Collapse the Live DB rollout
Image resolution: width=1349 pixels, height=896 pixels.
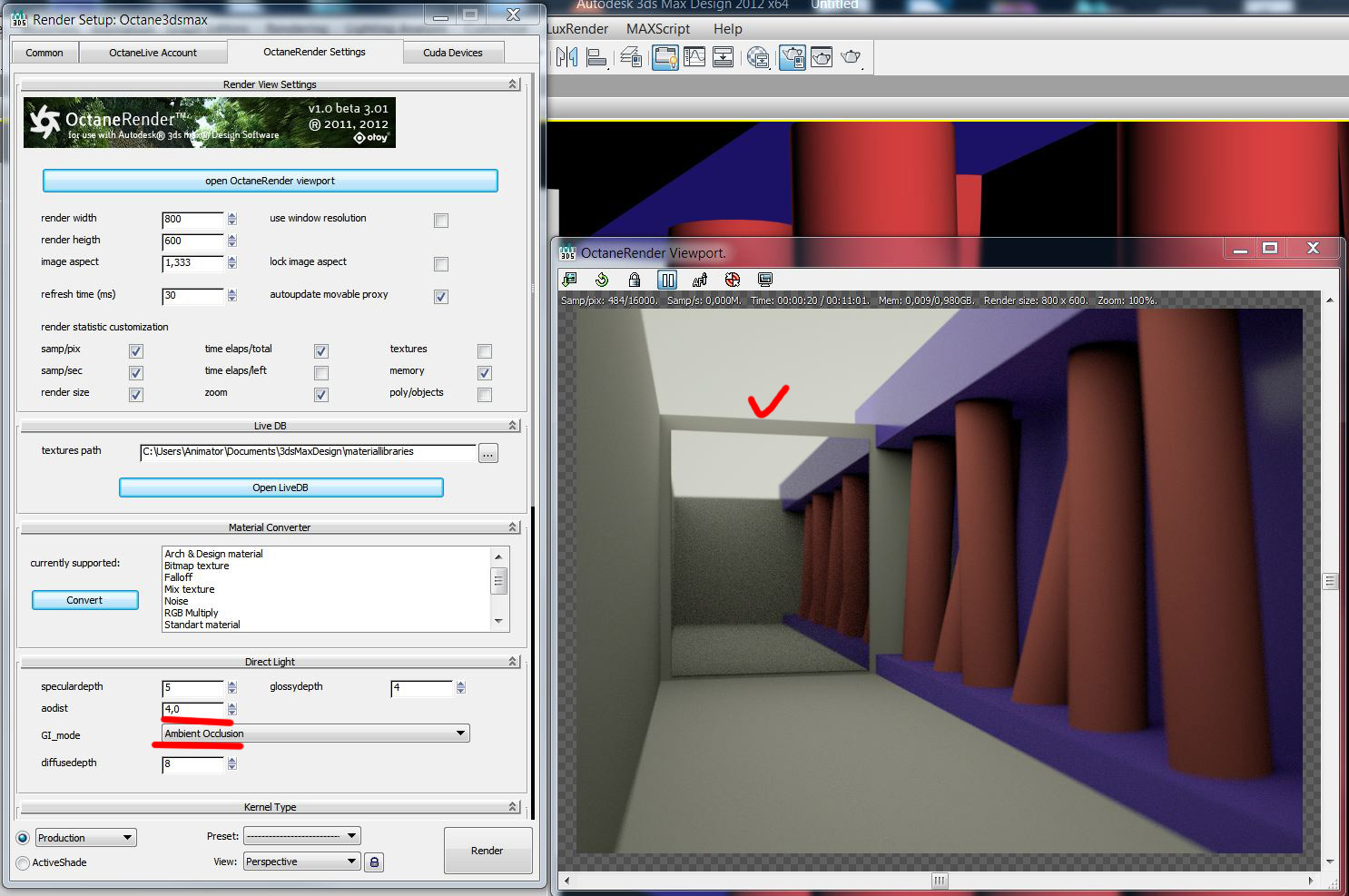270,426
